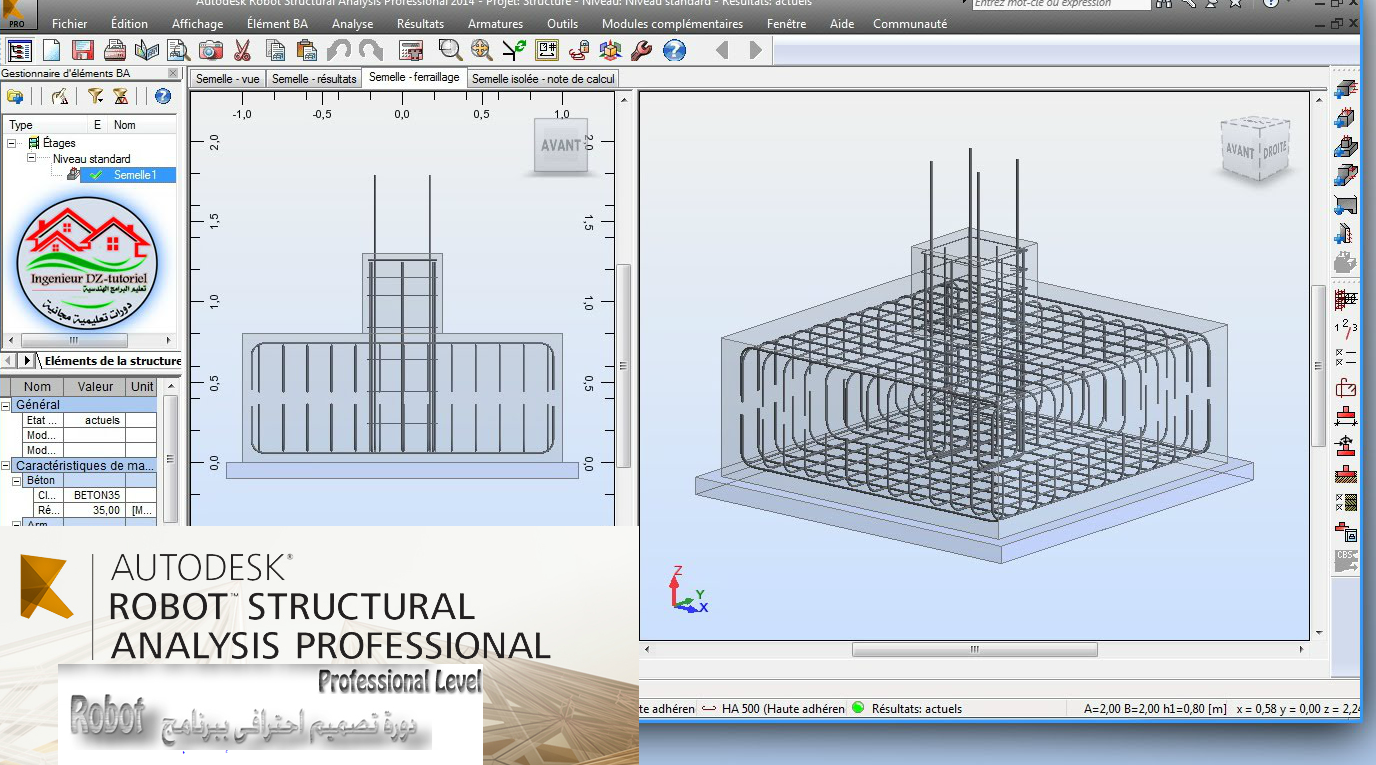Click the AVANT face of the 2D view cube

561,146
